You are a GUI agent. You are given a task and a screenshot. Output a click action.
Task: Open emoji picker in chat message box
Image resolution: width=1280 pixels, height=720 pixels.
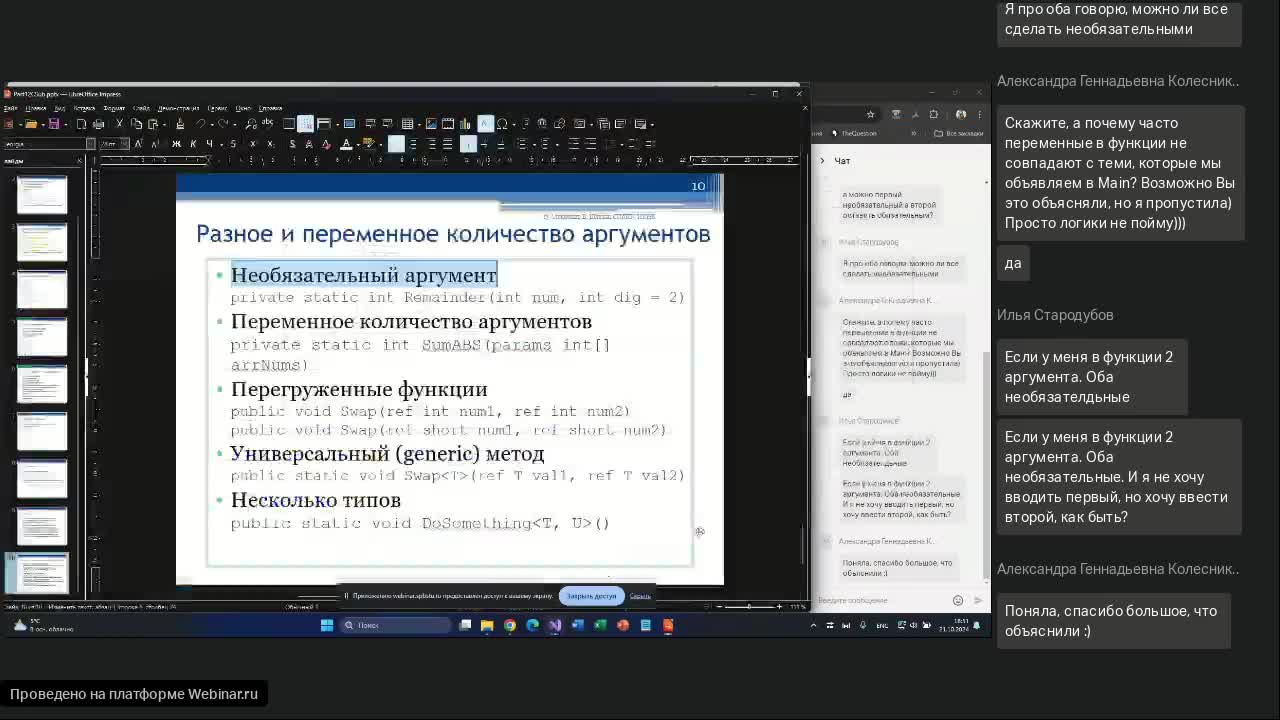[x=958, y=600]
